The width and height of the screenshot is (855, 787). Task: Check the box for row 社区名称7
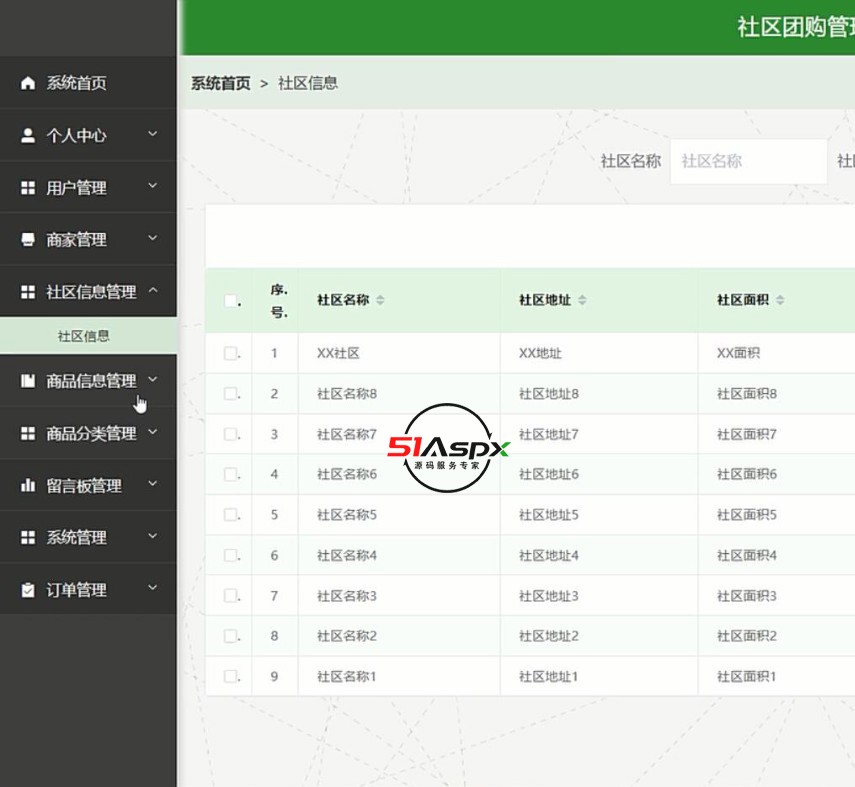pyautogui.click(x=231, y=434)
